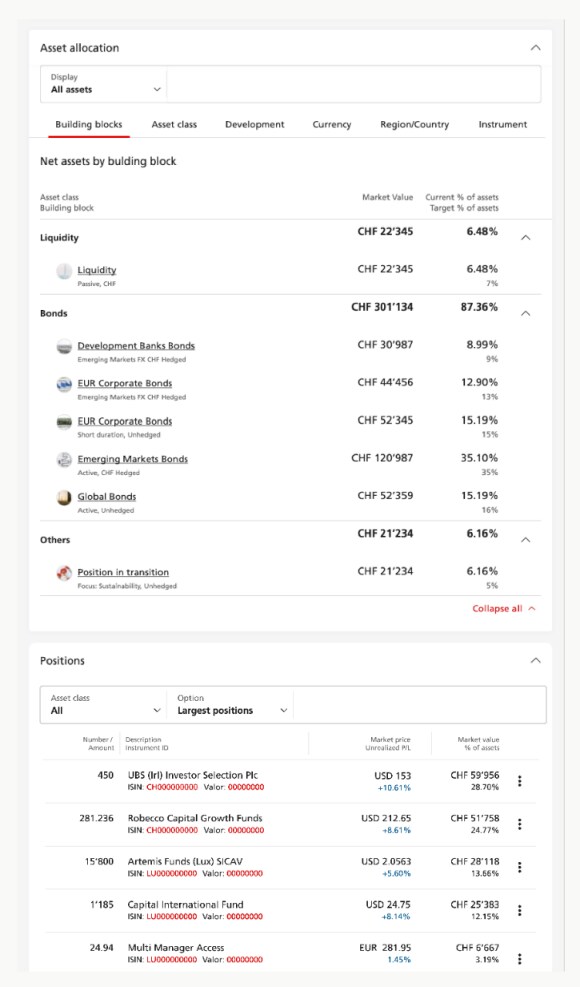The width and height of the screenshot is (580, 987).
Task: Click the Collapse all link
Action: pos(497,608)
